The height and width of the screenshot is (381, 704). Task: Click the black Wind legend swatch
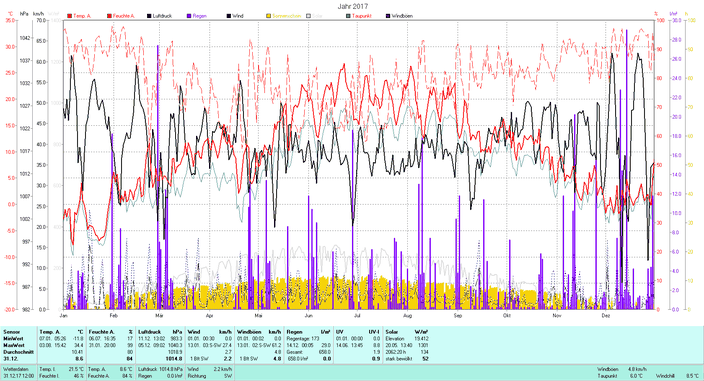(x=229, y=16)
